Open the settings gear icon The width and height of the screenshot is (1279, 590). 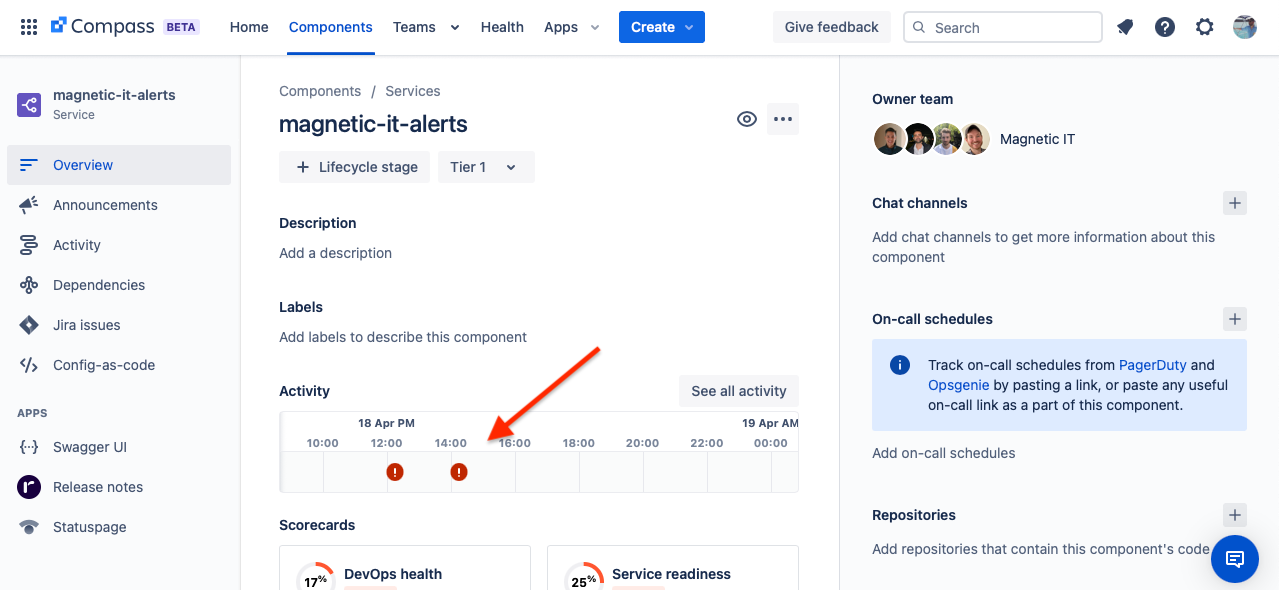1205,27
